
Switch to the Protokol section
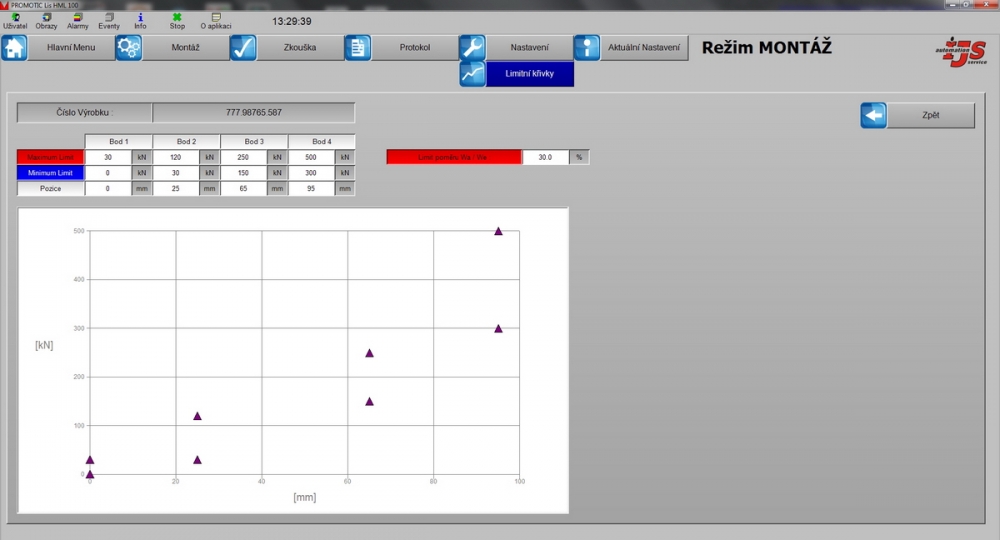[415, 48]
